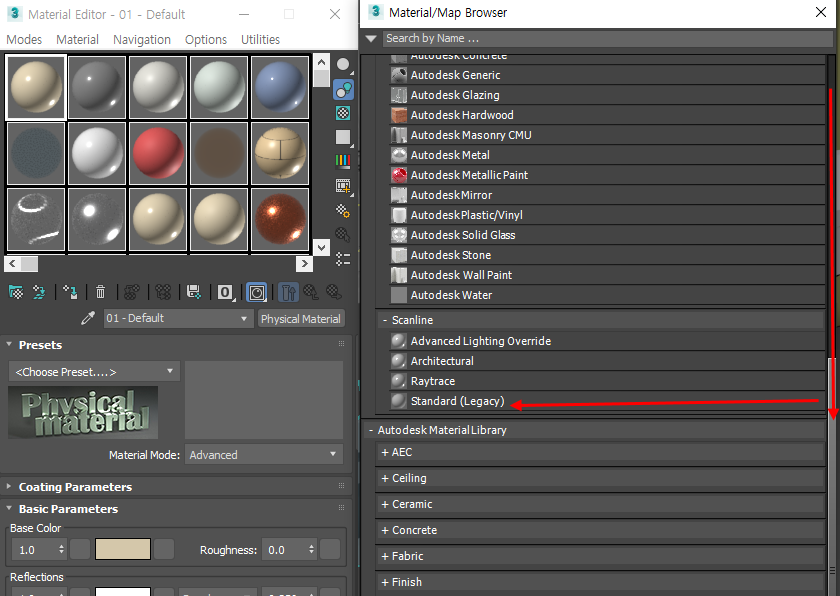The width and height of the screenshot is (840, 596).
Task: Expand the Ceiling library category
Action: (385, 478)
